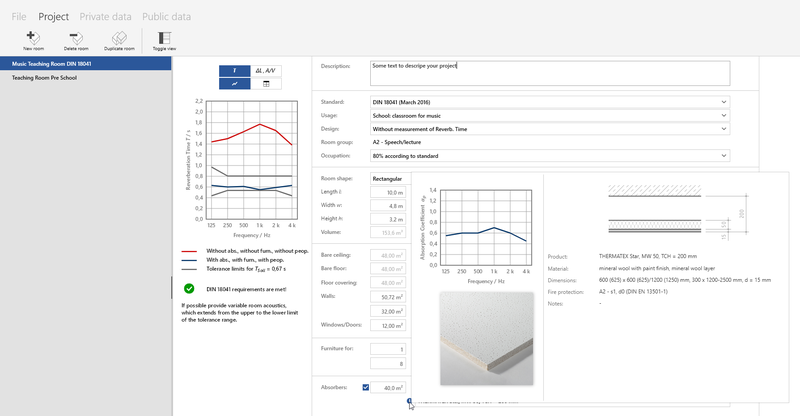Click the Delete room icon
800x416 pixels.
point(76,36)
